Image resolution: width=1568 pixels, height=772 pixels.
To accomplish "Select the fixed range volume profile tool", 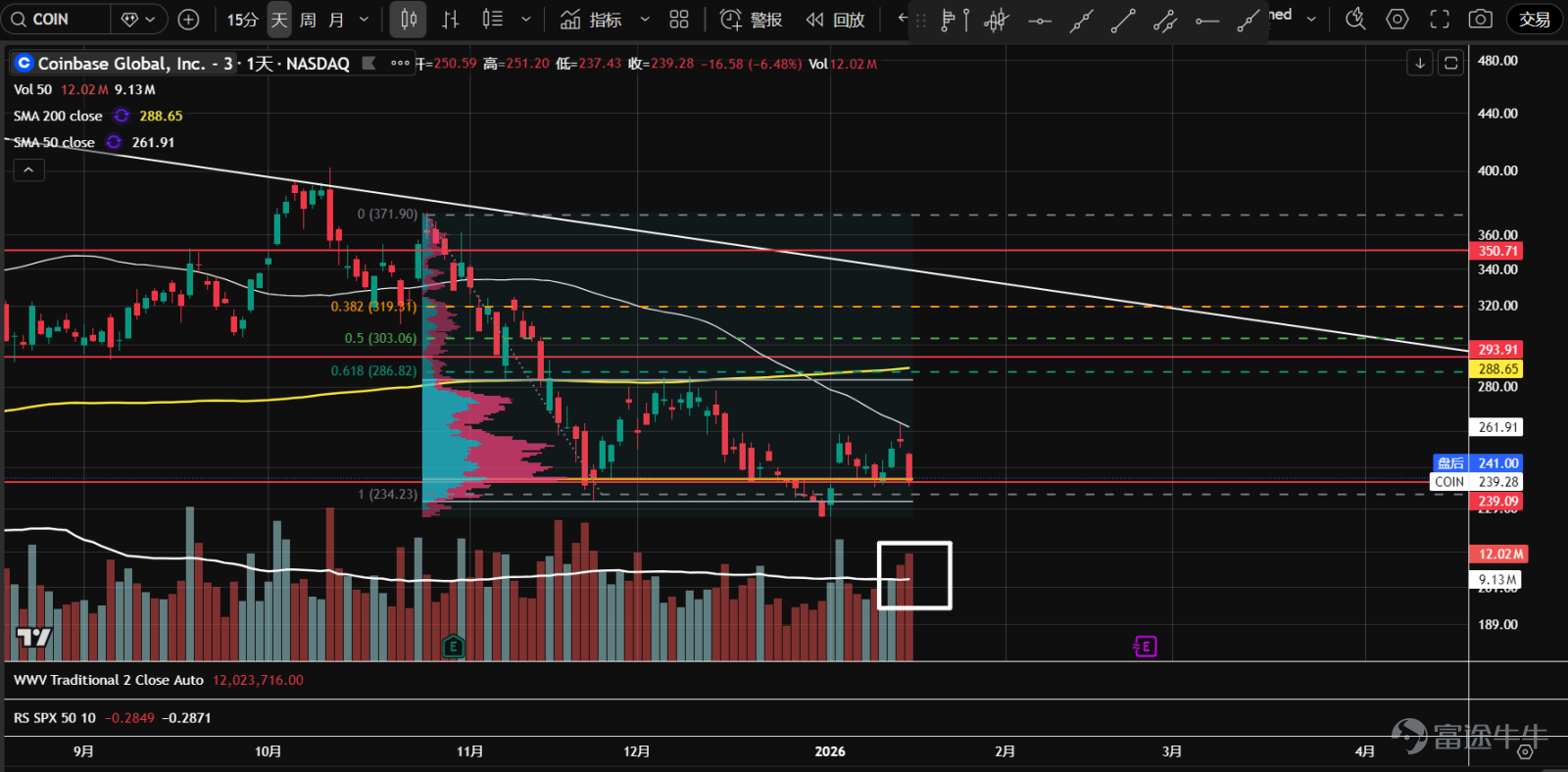I will pos(954,20).
